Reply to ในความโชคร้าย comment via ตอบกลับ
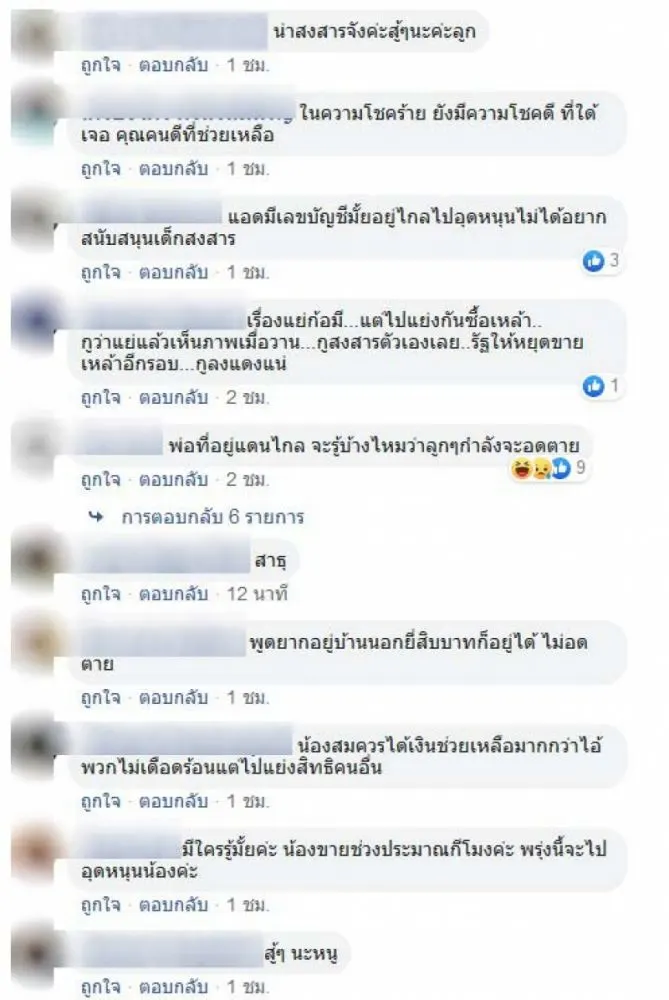Viewport: 669px width, 1000px height. coord(173,169)
